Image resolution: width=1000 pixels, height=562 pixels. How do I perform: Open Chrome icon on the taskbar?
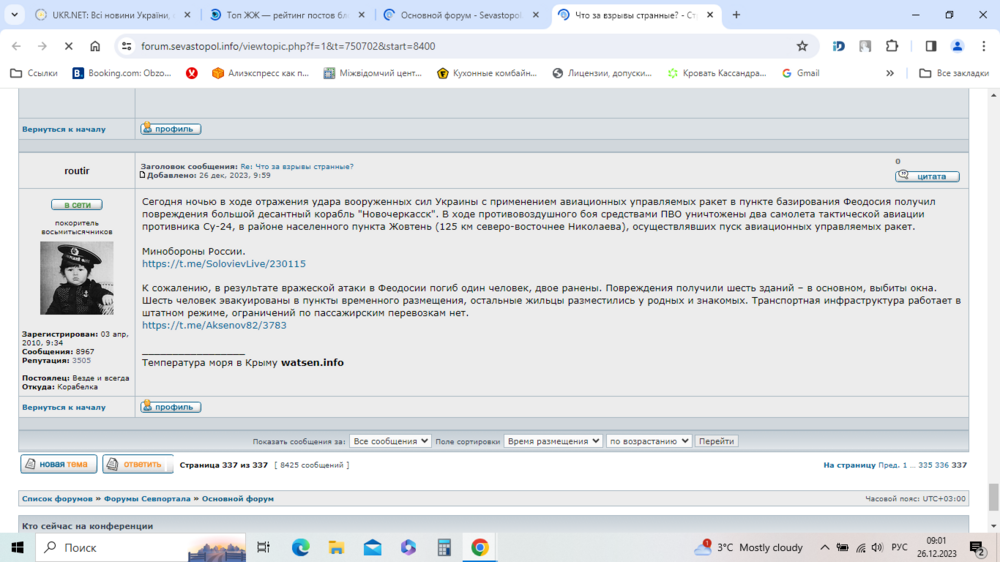coord(480,547)
